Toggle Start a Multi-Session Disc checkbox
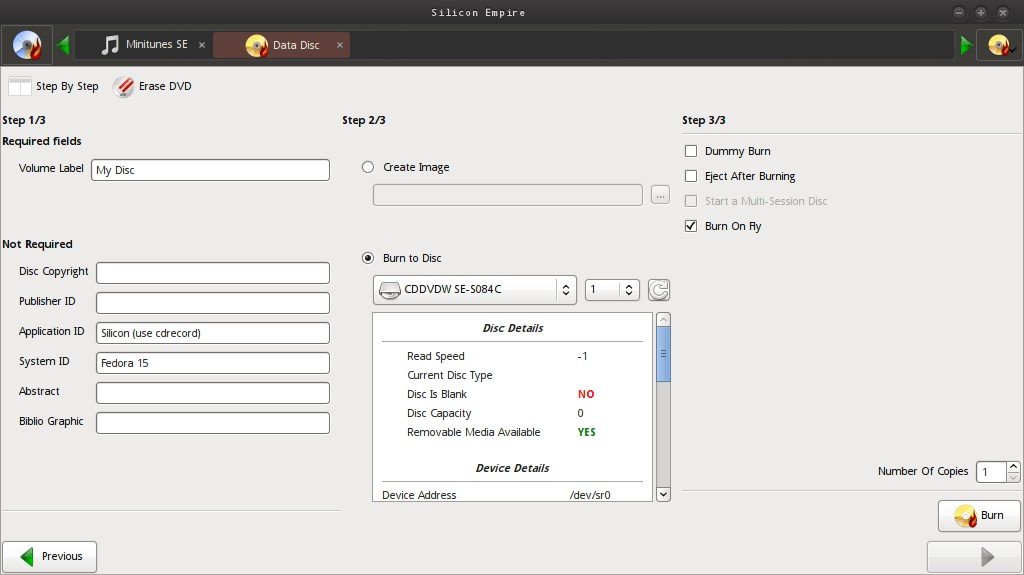 (691, 201)
